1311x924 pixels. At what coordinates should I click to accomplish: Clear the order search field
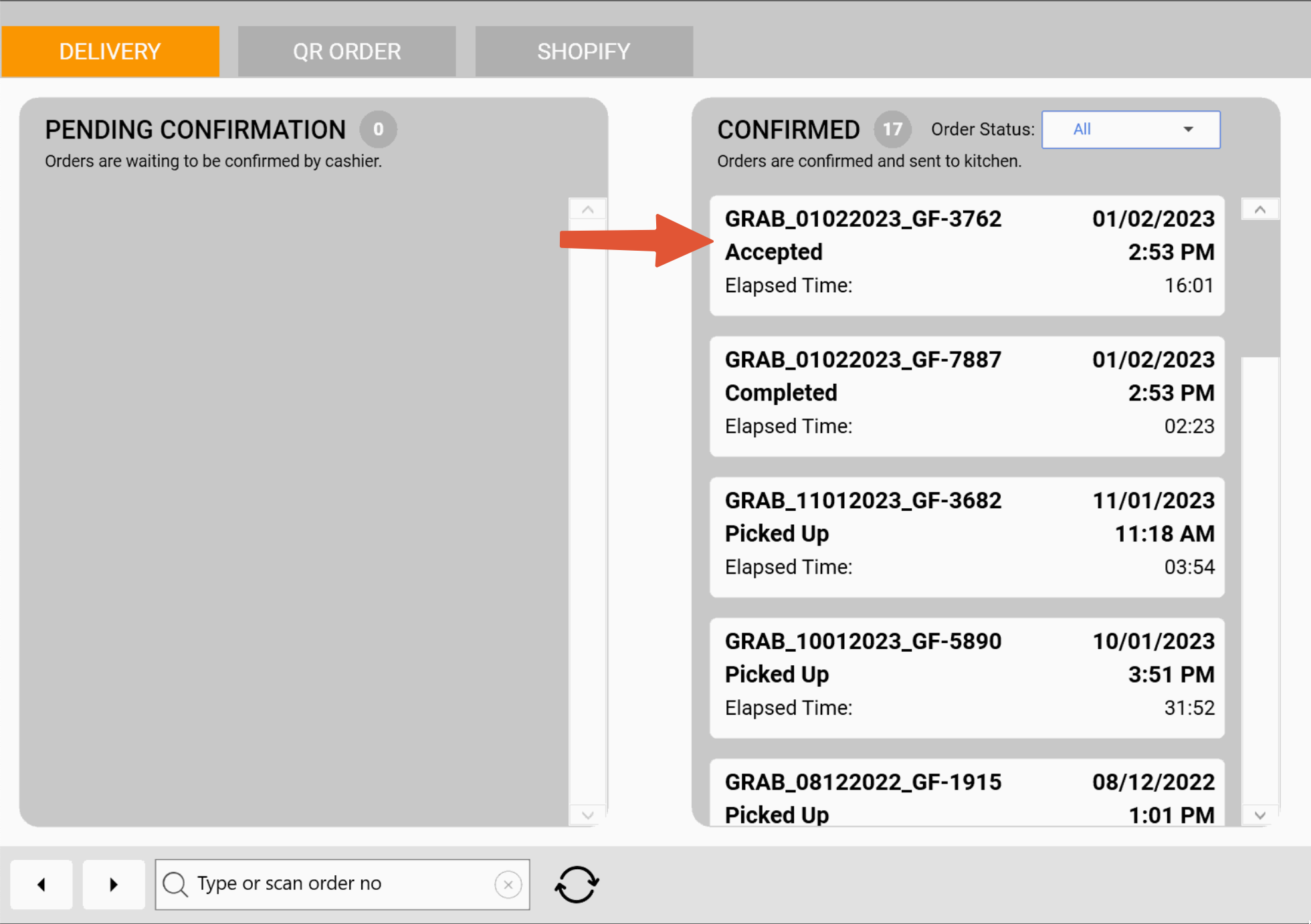coord(508,885)
